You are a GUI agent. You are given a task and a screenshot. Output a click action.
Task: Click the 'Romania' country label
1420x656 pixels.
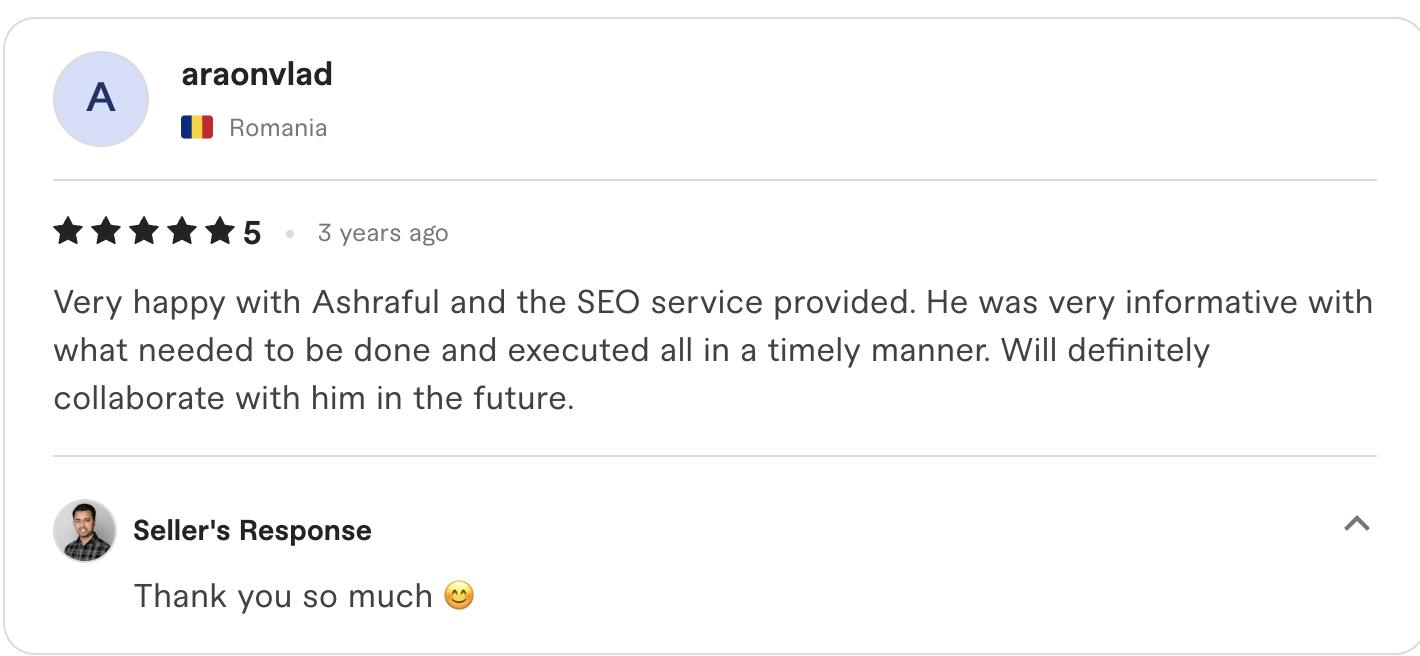click(x=278, y=126)
